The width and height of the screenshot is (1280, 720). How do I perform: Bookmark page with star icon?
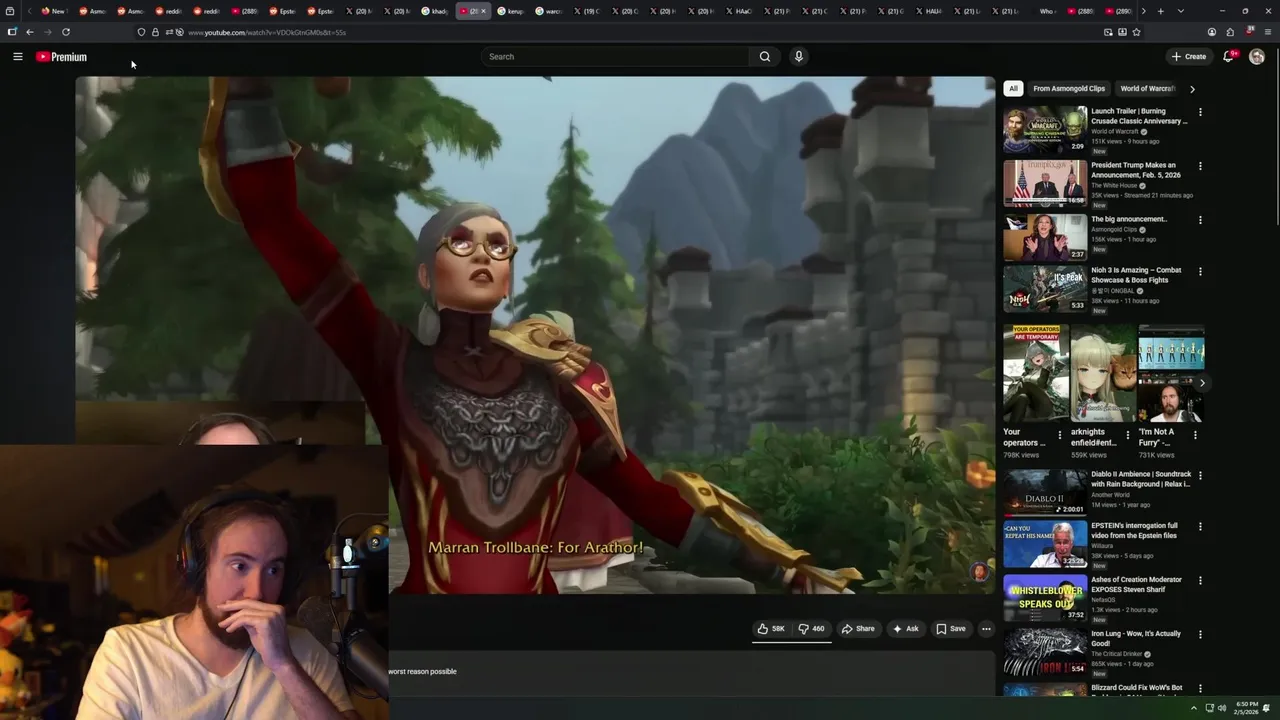point(1136,32)
